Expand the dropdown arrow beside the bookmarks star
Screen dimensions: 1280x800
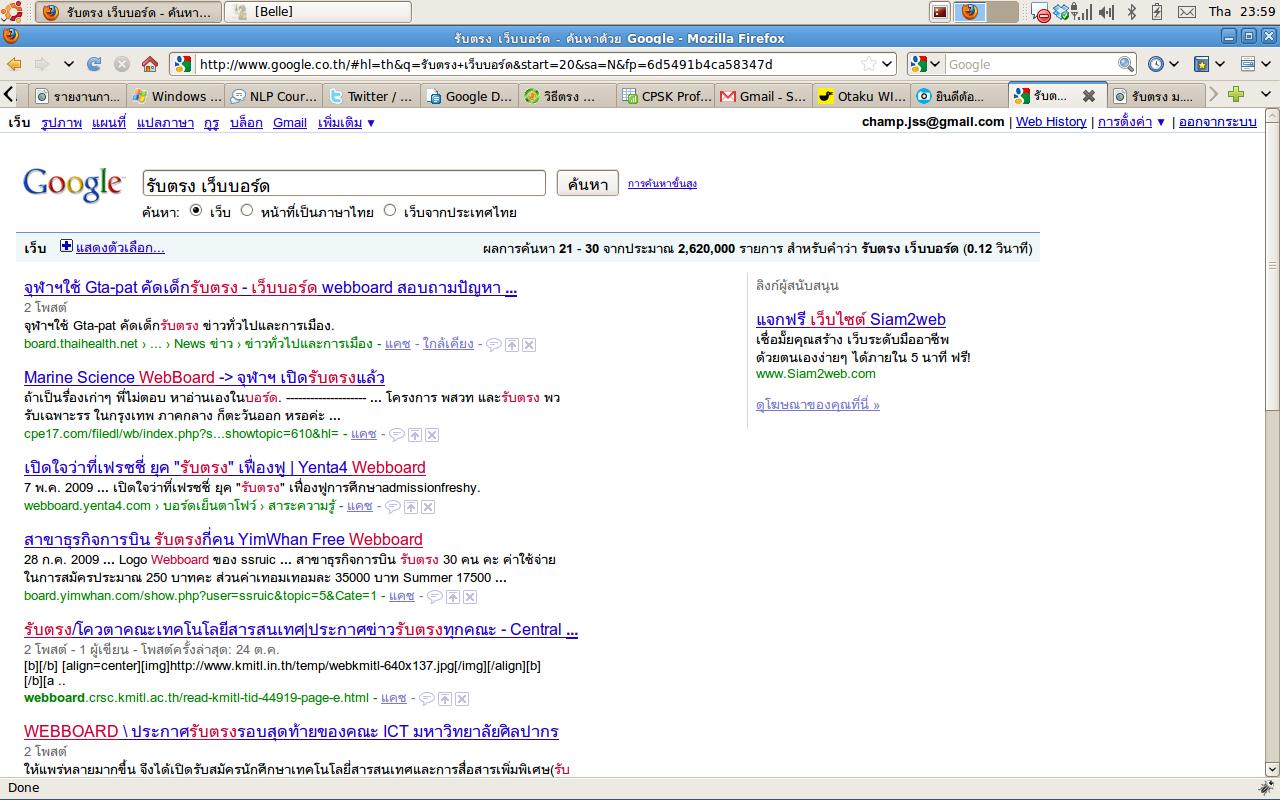point(1222,64)
